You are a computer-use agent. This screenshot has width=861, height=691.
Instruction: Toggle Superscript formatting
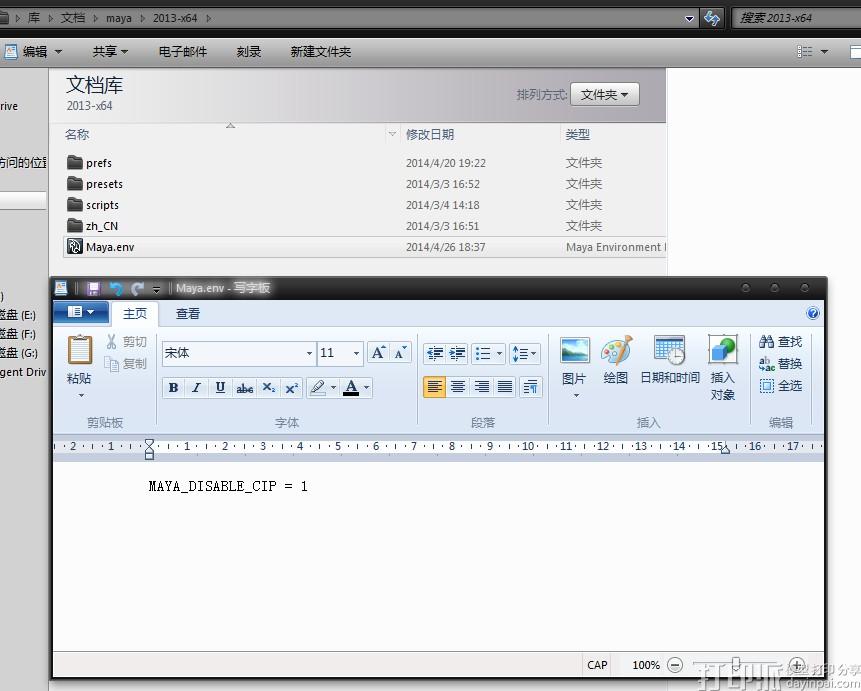(292, 388)
